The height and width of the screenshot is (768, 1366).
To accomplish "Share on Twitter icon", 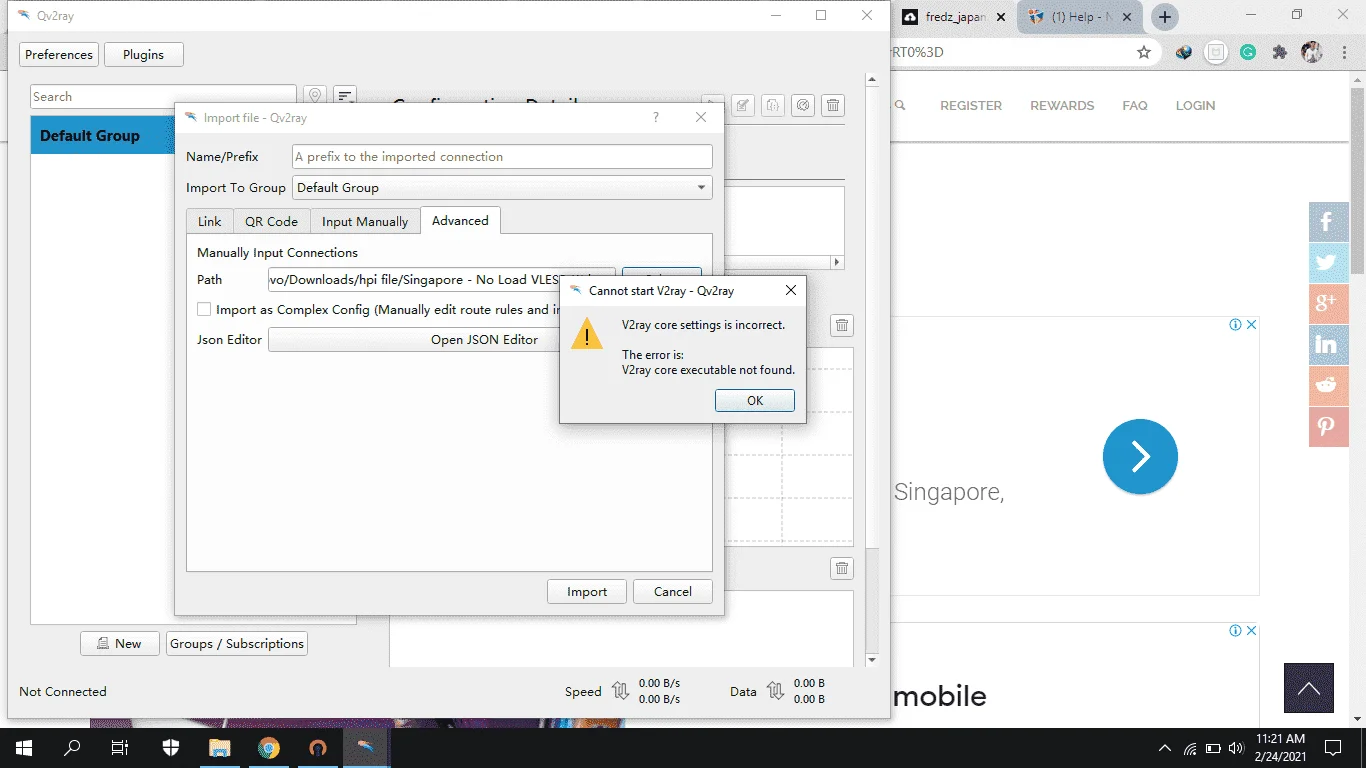I will (x=1328, y=263).
